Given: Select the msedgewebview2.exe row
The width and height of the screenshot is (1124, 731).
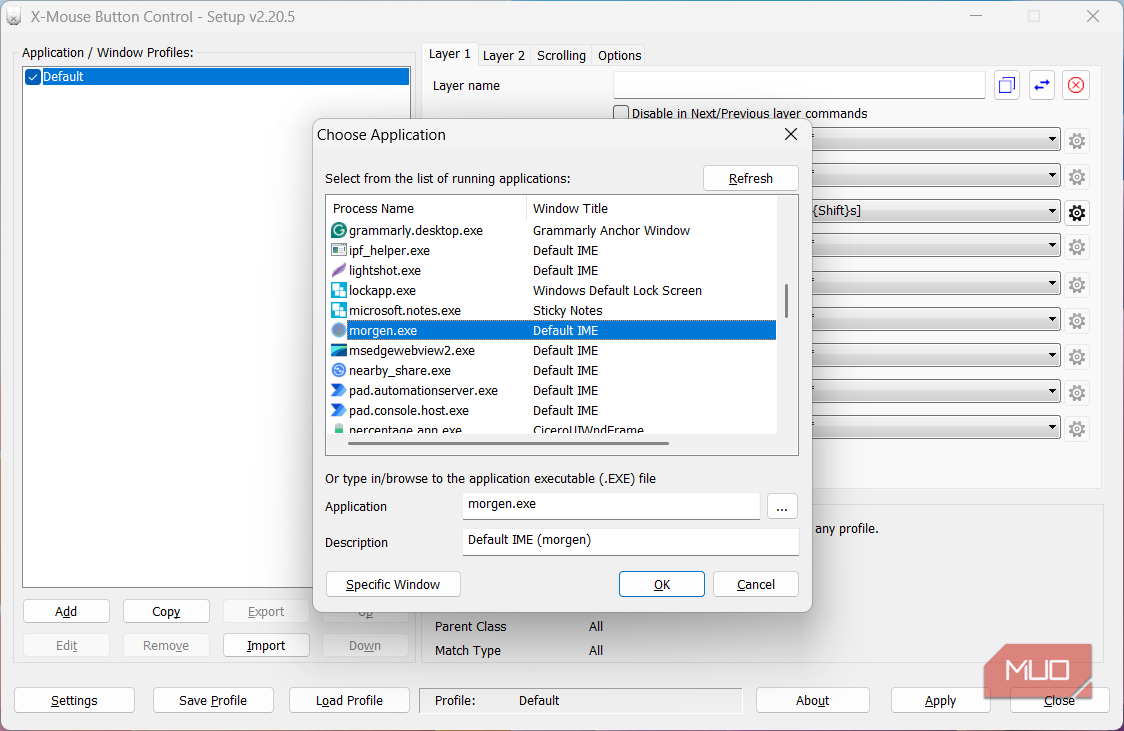Looking at the screenshot, I should point(552,350).
